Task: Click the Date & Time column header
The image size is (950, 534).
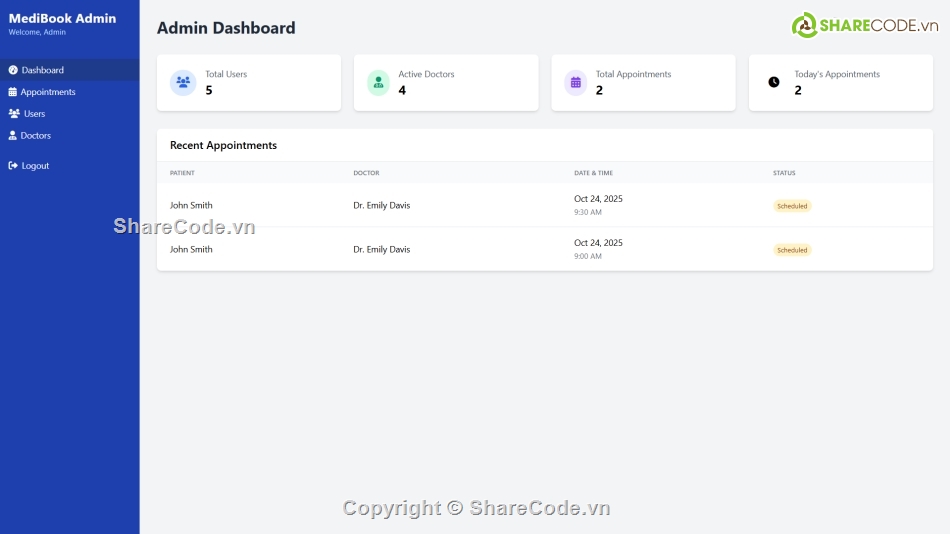Action: pyautogui.click(x=593, y=173)
